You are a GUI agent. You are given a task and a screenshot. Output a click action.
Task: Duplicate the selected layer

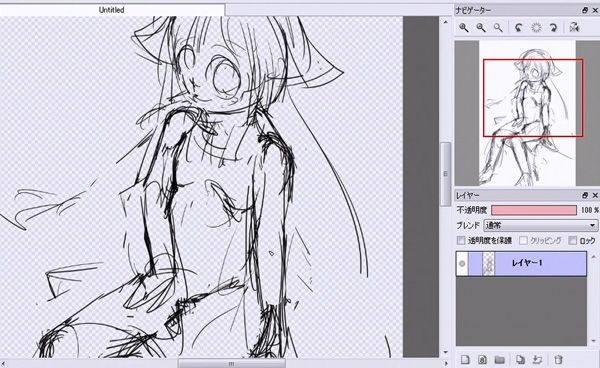click(520, 360)
